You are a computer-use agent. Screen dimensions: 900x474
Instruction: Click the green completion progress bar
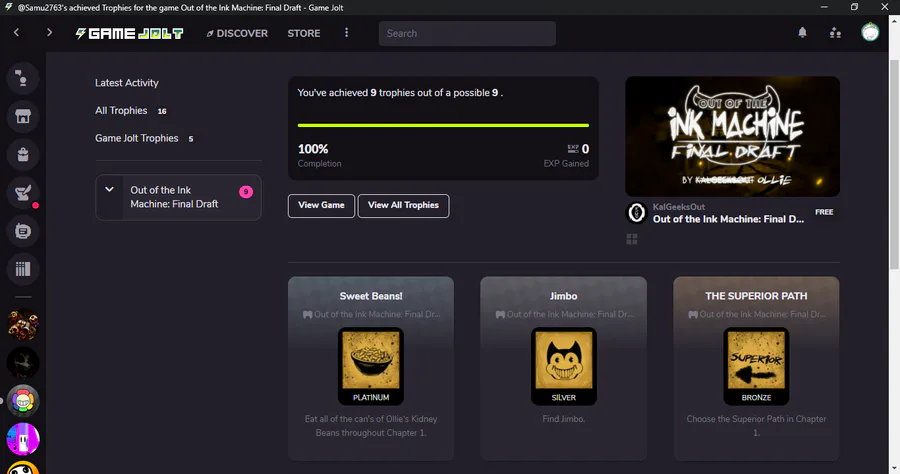(x=443, y=125)
